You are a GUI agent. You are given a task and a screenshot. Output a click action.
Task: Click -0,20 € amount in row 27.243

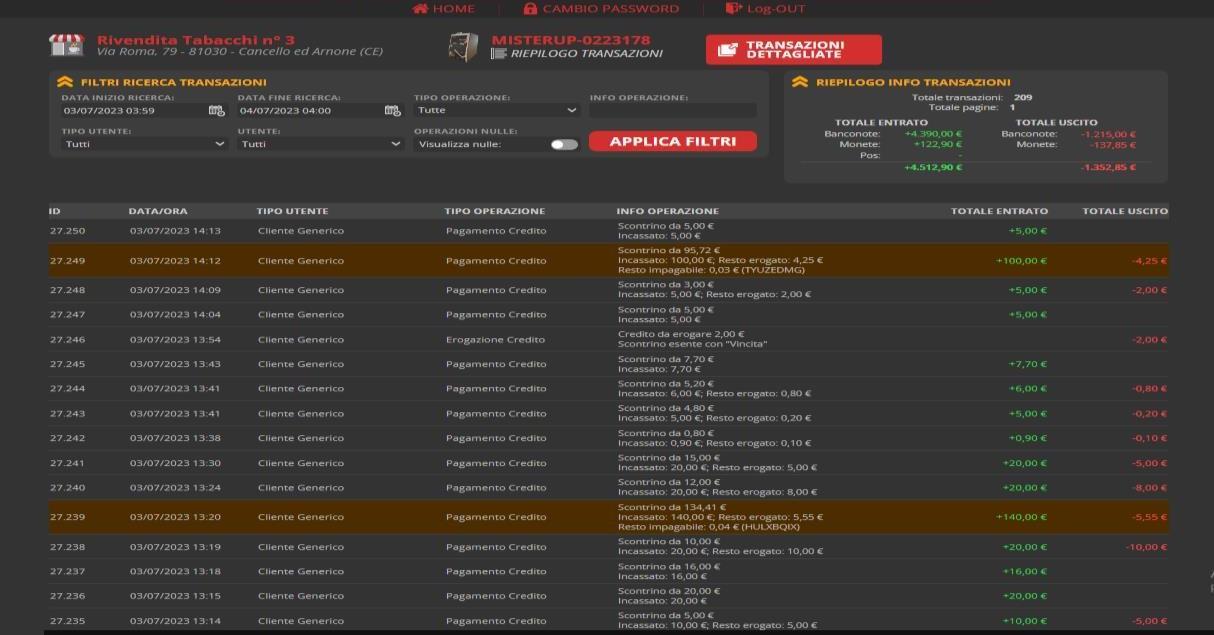[x=1150, y=413]
